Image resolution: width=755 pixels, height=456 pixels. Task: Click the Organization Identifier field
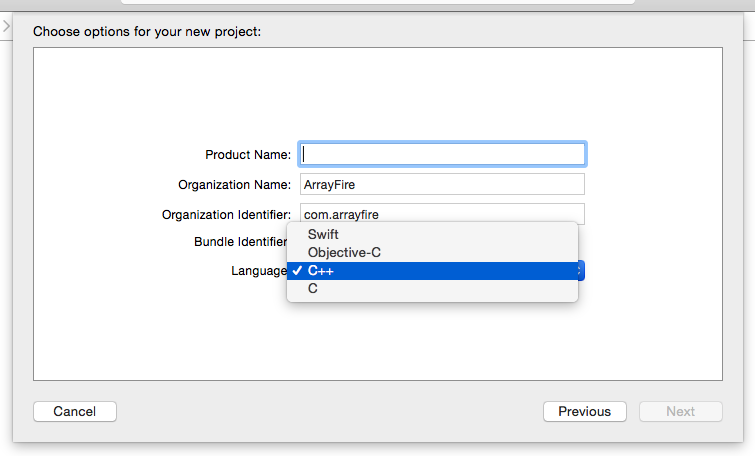point(442,213)
